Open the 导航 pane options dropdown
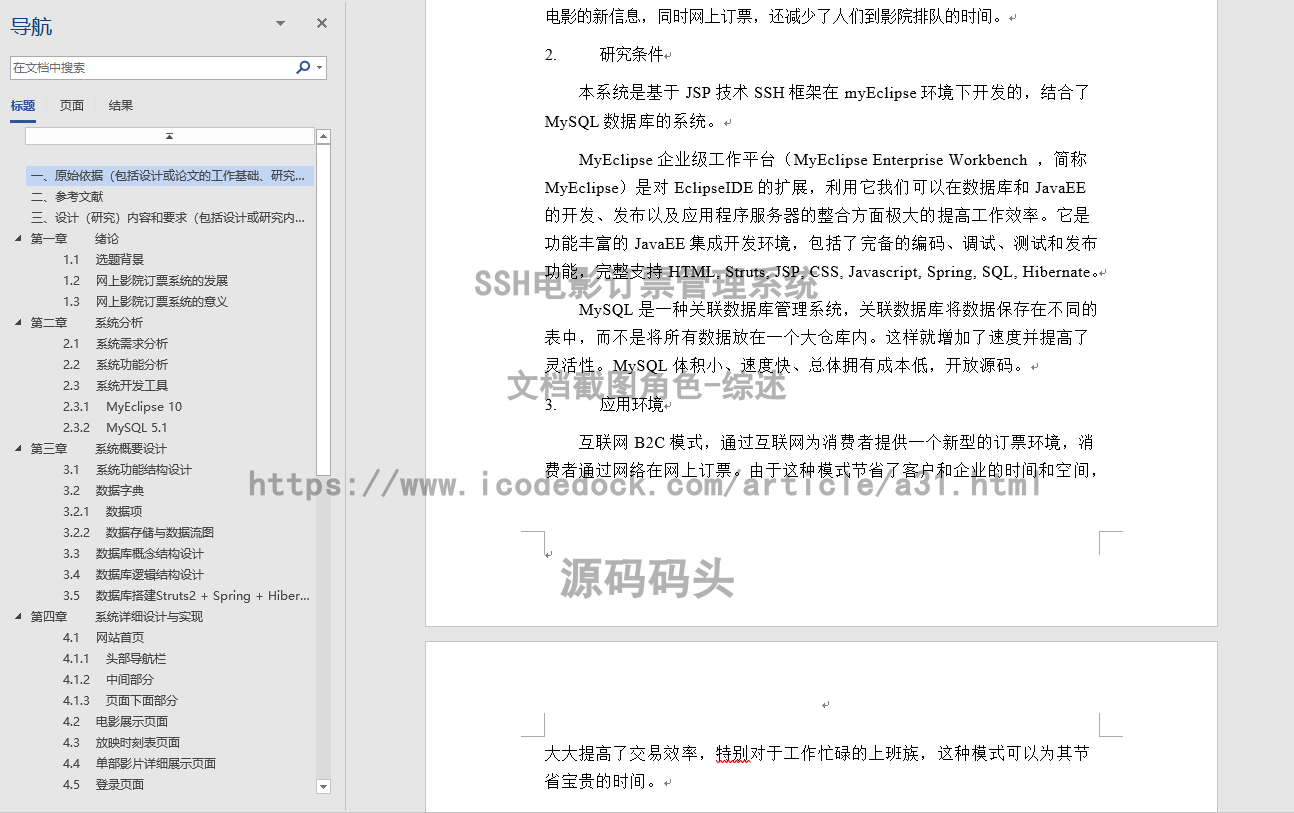Image resolution: width=1294 pixels, height=813 pixels. point(280,22)
